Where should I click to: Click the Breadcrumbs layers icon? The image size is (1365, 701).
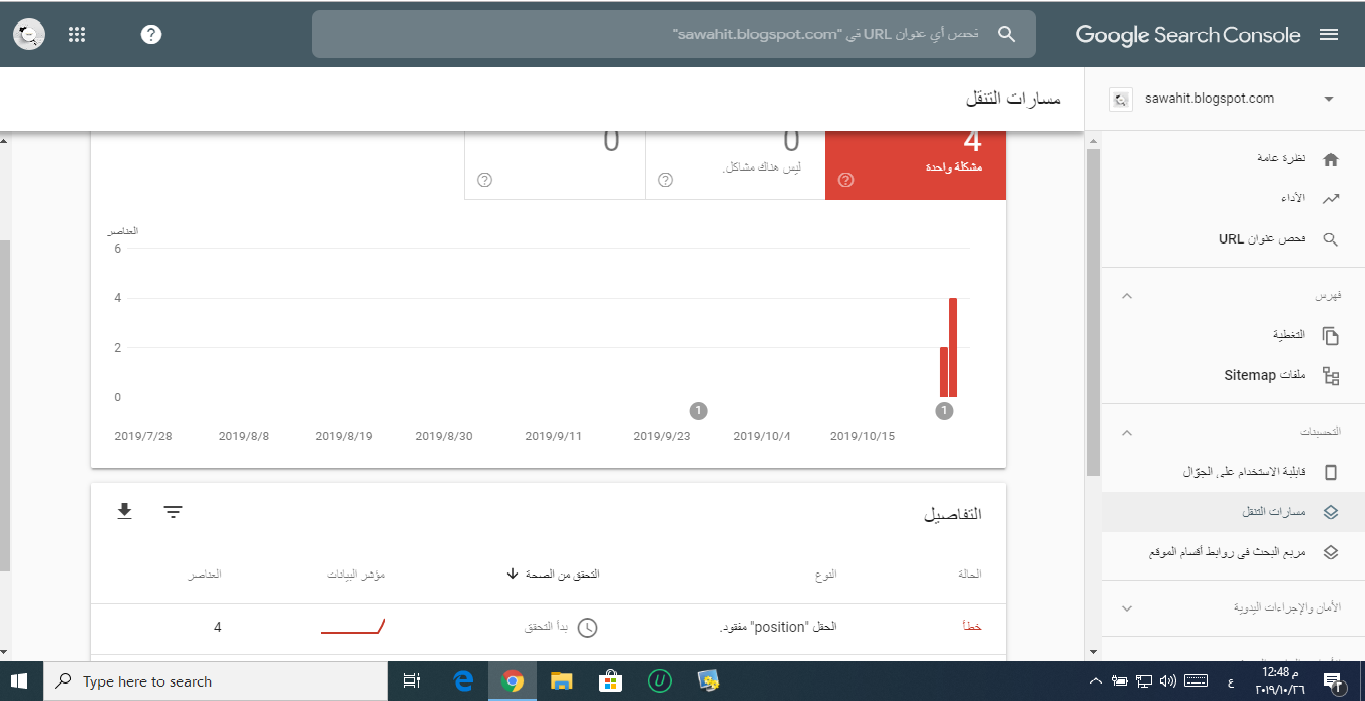coord(1330,512)
